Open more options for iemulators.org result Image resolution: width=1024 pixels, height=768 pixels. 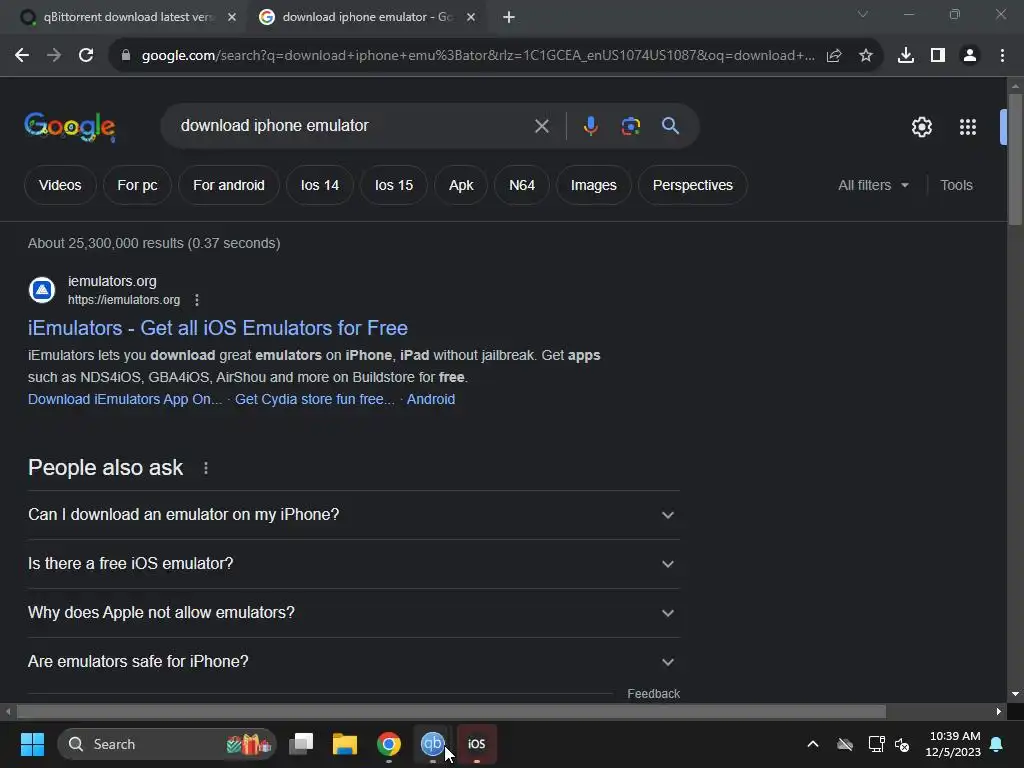click(197, 300)
